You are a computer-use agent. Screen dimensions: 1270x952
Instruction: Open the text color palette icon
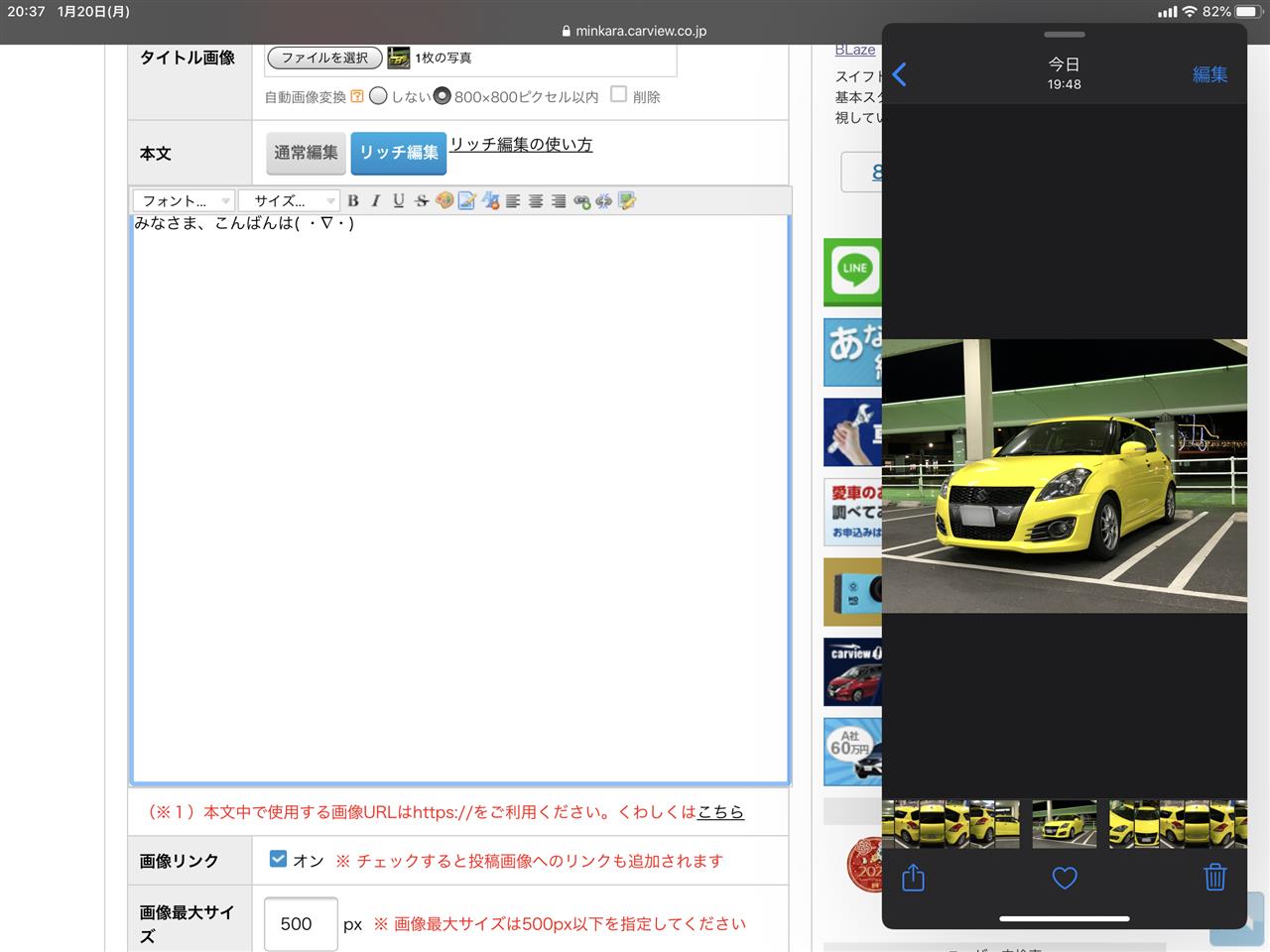tap(444, 200)
